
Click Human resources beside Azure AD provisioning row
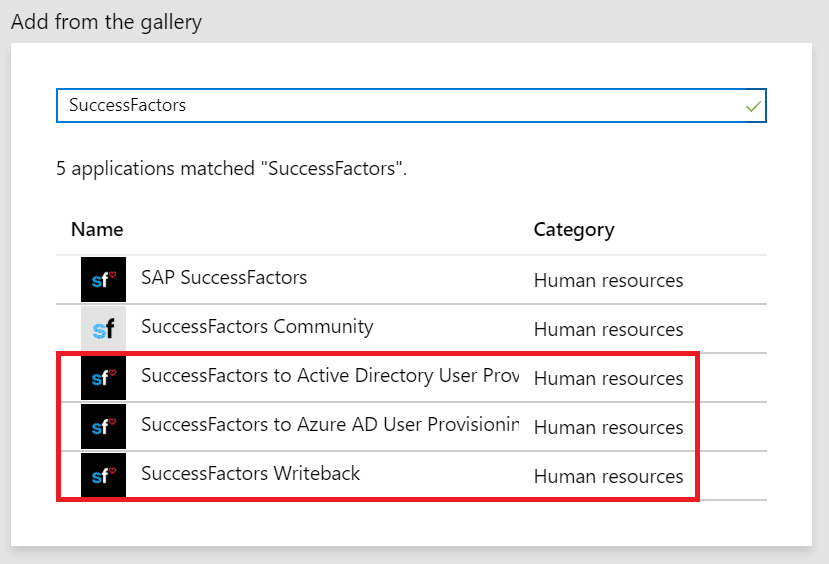click(x=608, y=428)
